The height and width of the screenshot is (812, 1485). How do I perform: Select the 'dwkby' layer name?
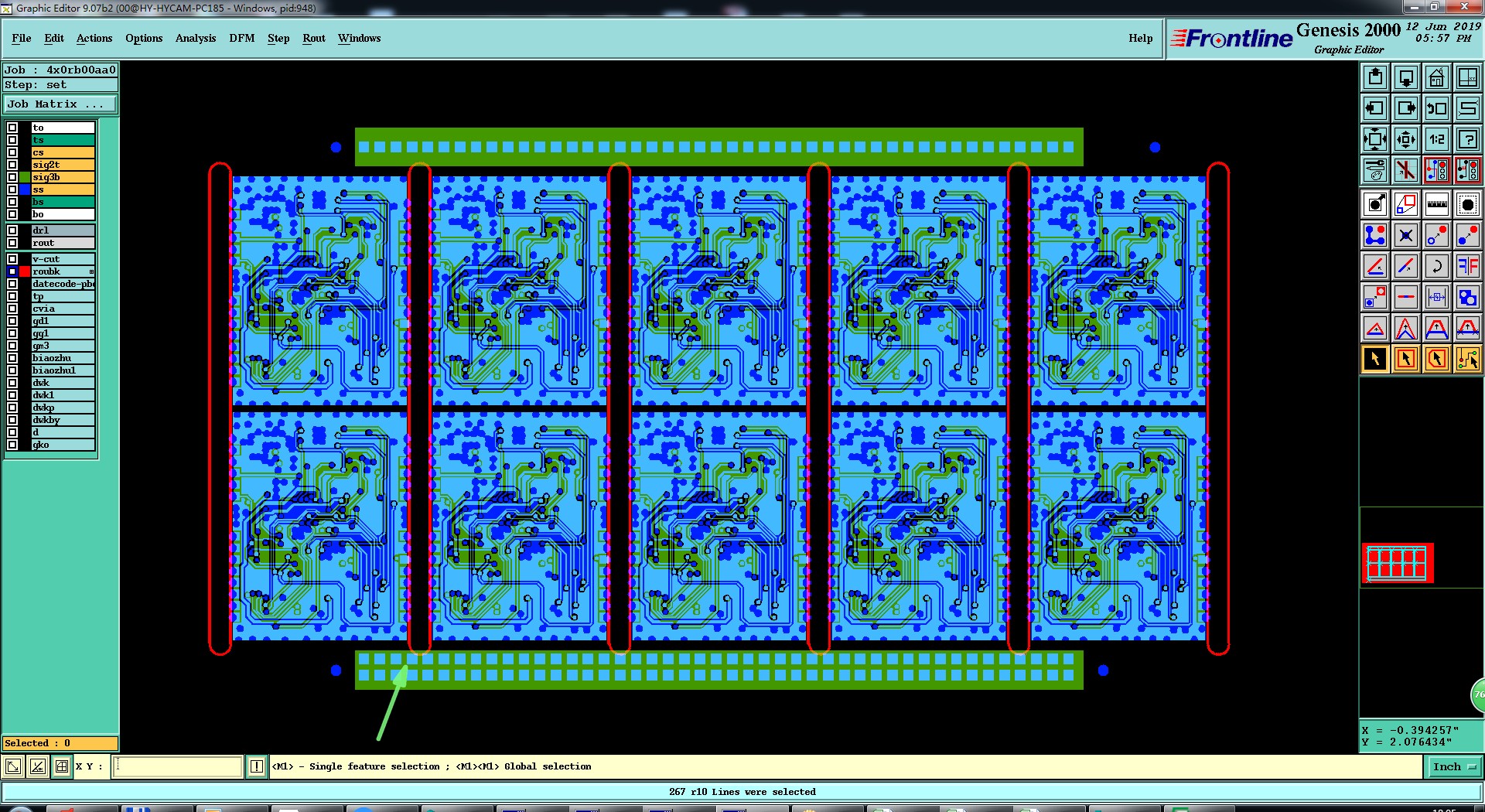tap(63, 420)
